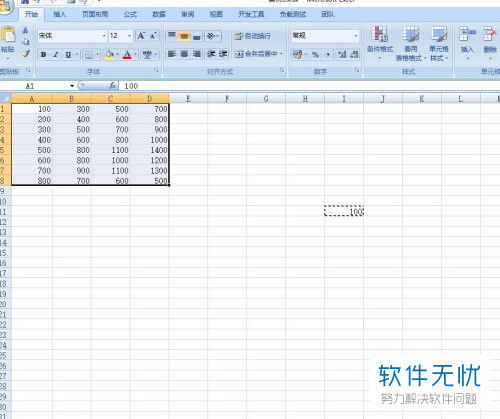This screenshot has width=500, height=419.
Task: Open the font group dialog launcher
Action: click(x=156, y=70)
